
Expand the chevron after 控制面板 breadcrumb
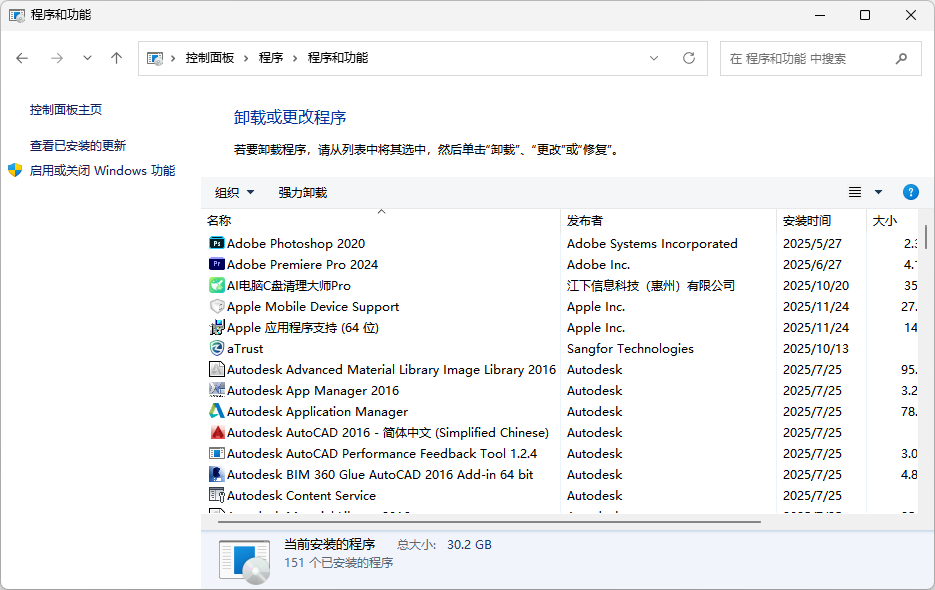(x=246, y=58)
